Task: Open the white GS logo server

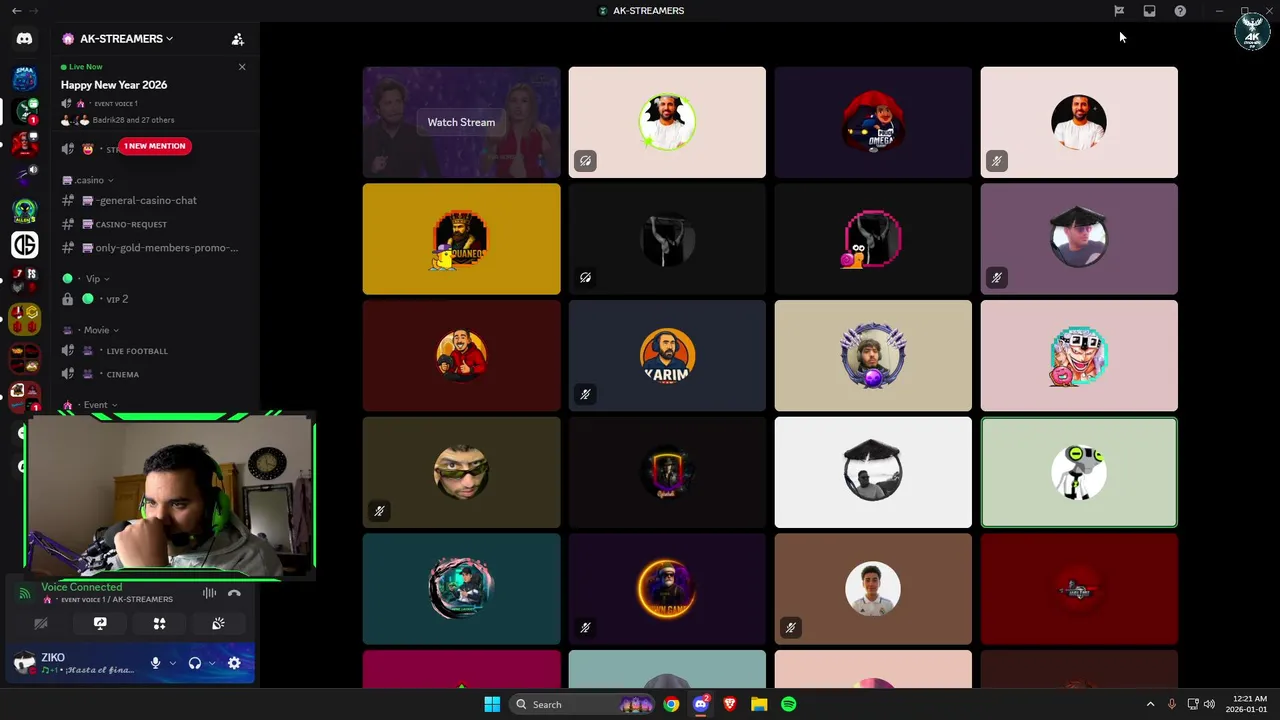Action: click(x=25, y=244)
